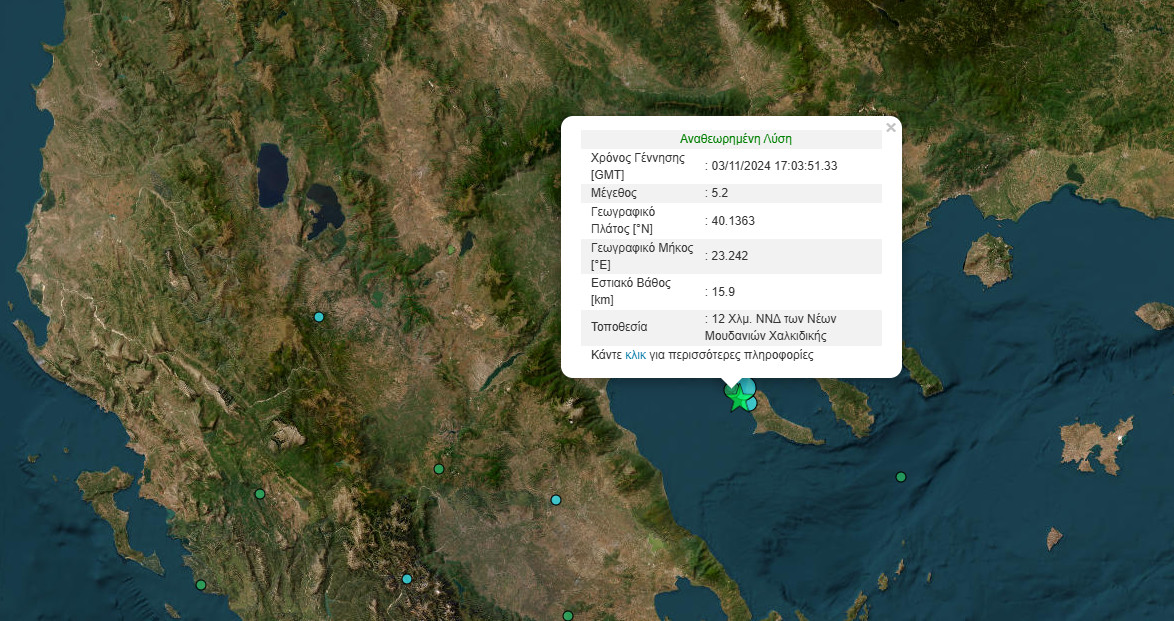Image resolution: width=1174 pixels, height=621 pixels.
Task: Click the origin time value 03/11/2024 17:03:51.33
Action: [773, 166]
